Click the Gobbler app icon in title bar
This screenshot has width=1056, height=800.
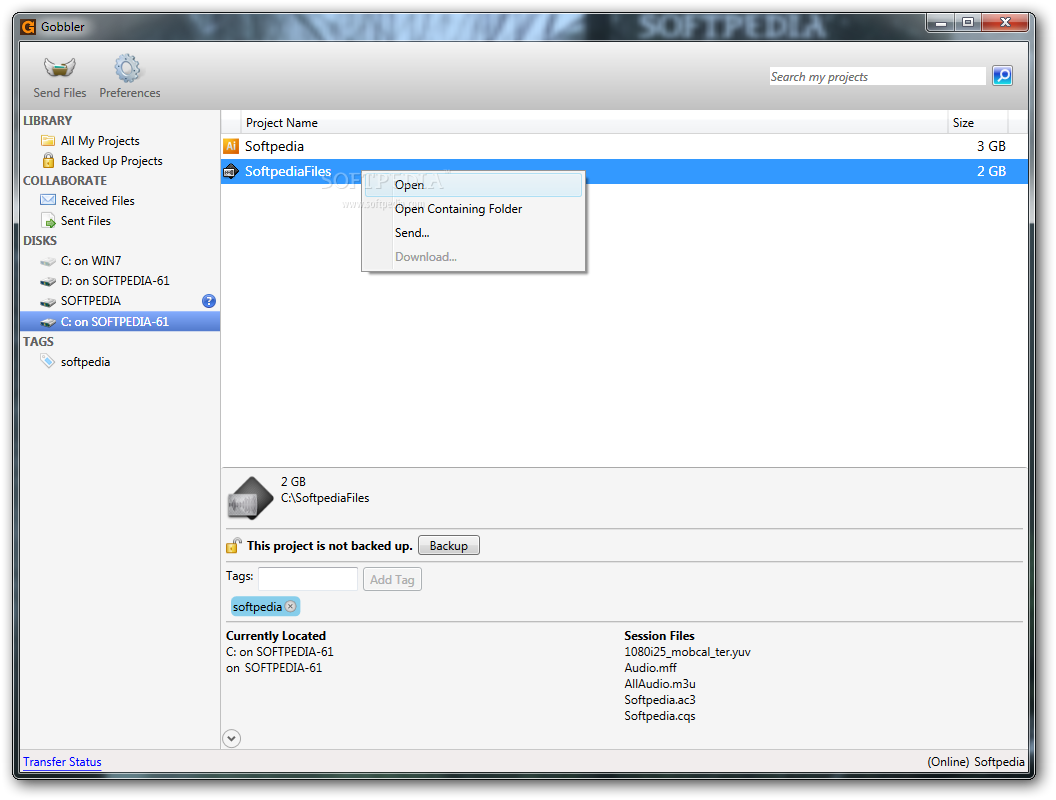pyautogui.click(x=28, y=27)
